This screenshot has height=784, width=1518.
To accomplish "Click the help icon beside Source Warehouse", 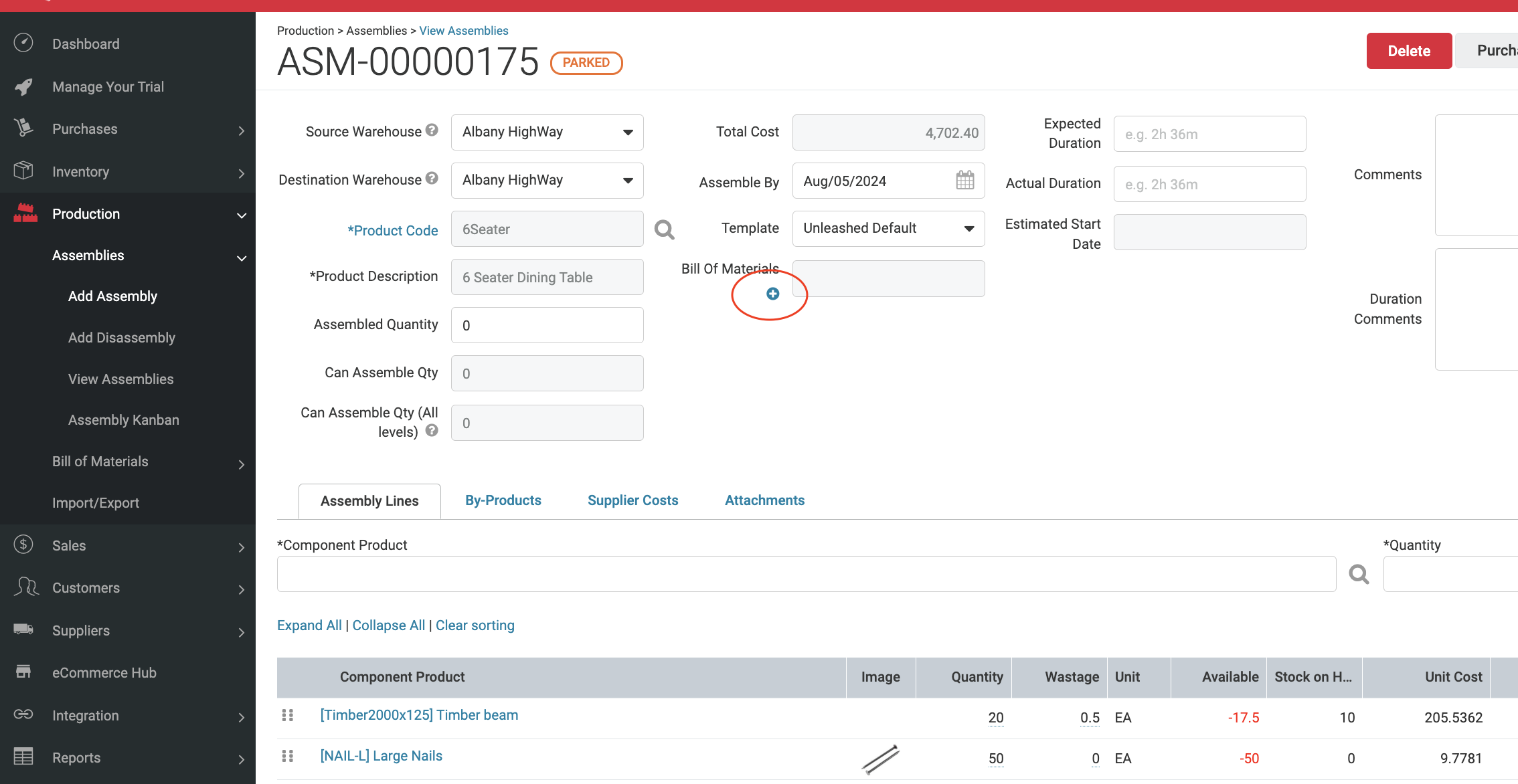I will click(x=432, y=130).
